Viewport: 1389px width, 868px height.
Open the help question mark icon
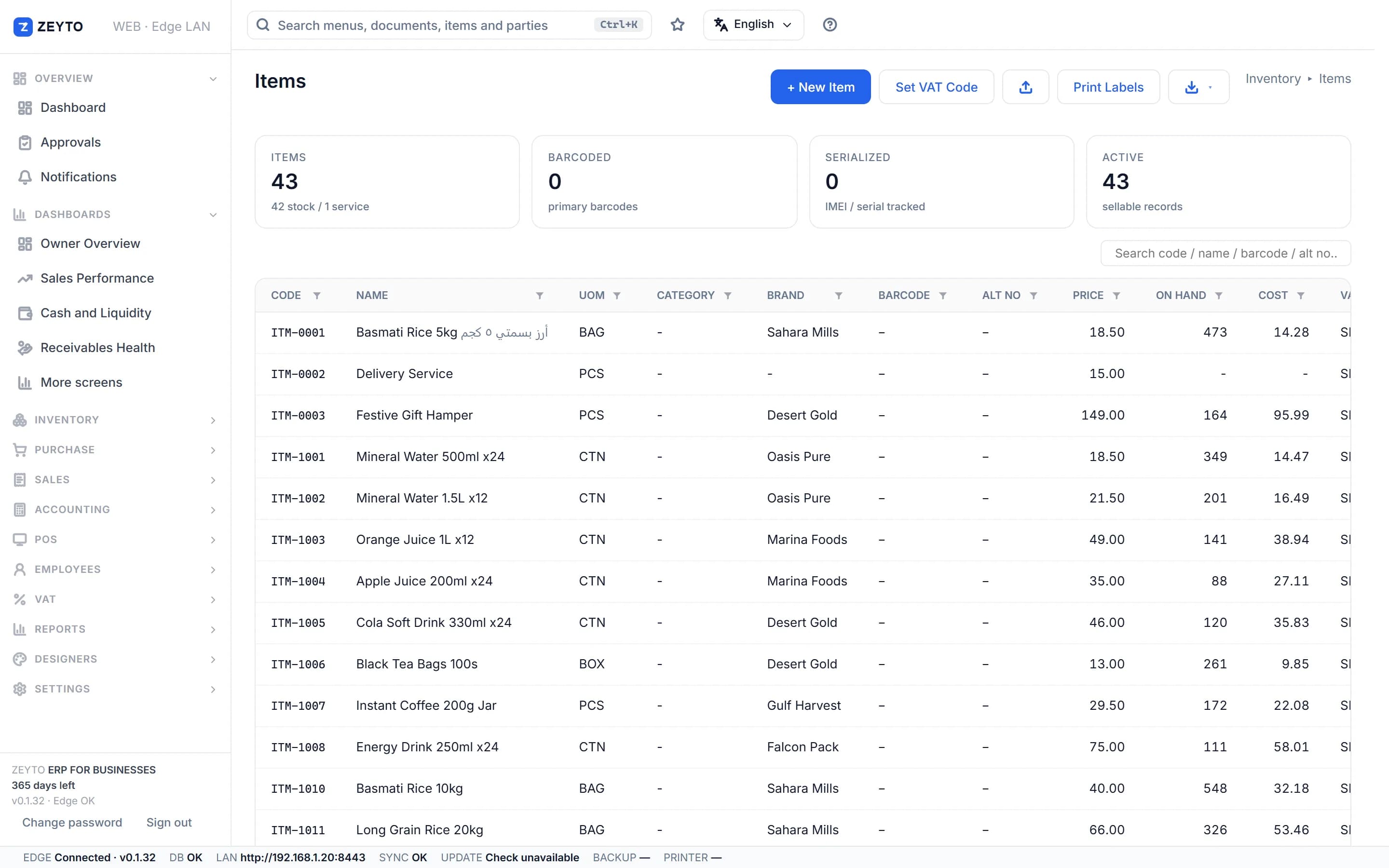tap(830, 25)
